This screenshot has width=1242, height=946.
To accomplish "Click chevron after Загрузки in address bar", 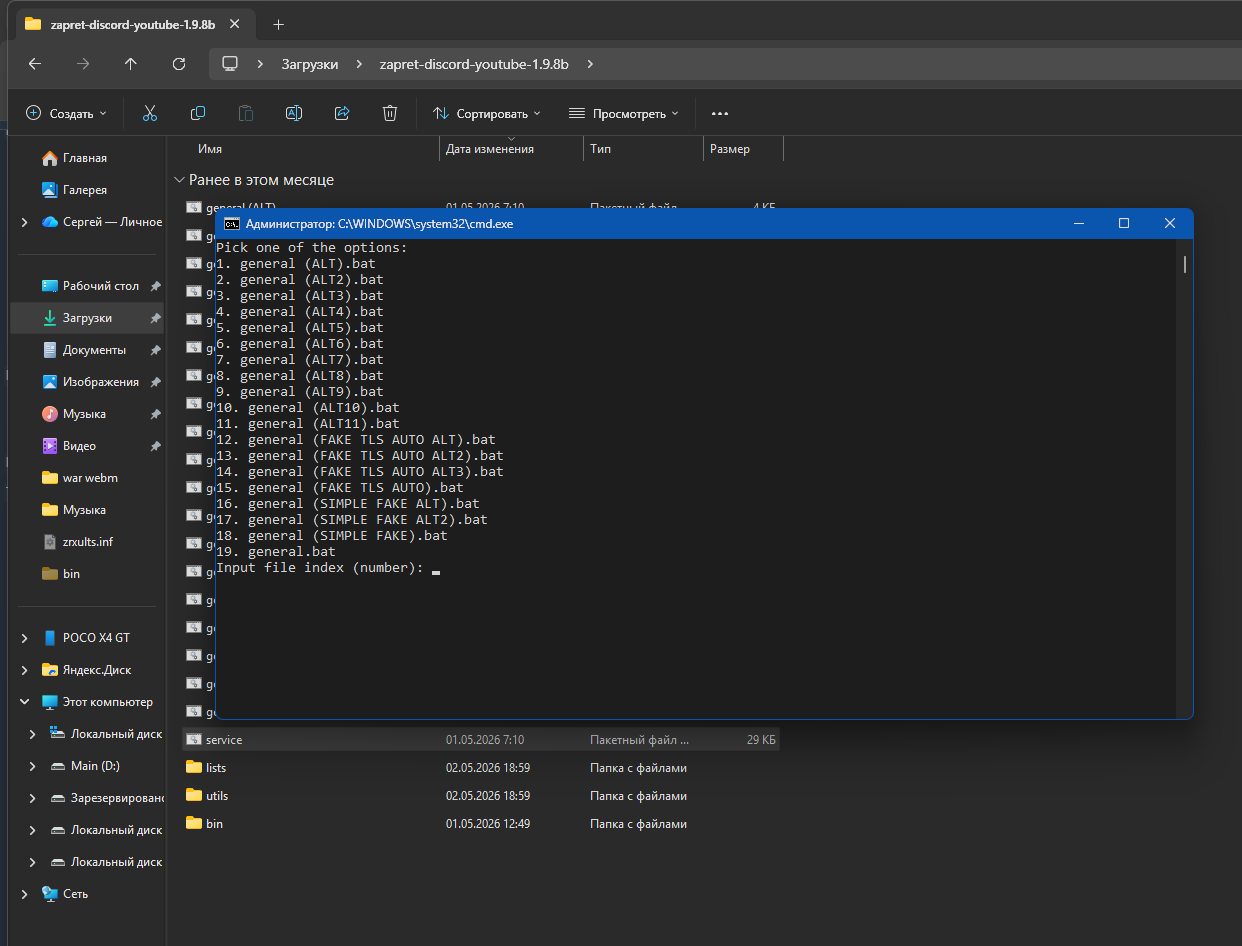I will click(360, 64).
